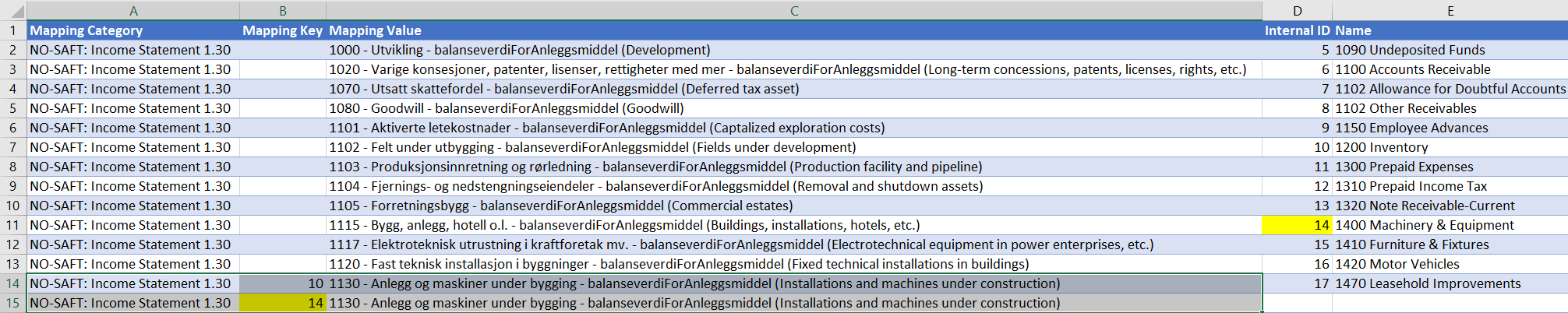The height and width of the screenshot is (313, 1568).
Task: Select column B header
Action: [283, 11]
